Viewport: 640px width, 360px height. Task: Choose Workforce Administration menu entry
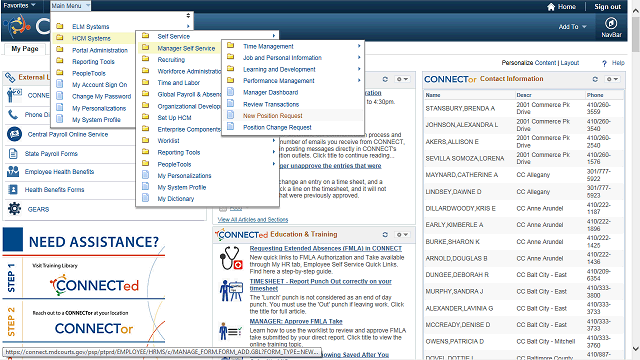[189, 71]
